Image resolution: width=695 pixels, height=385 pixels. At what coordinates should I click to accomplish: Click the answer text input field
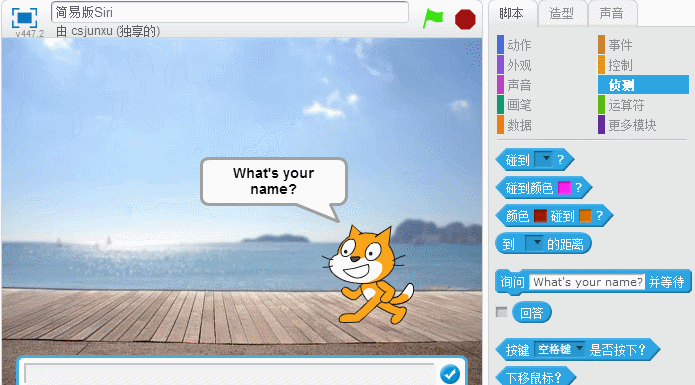pos(230,374)
